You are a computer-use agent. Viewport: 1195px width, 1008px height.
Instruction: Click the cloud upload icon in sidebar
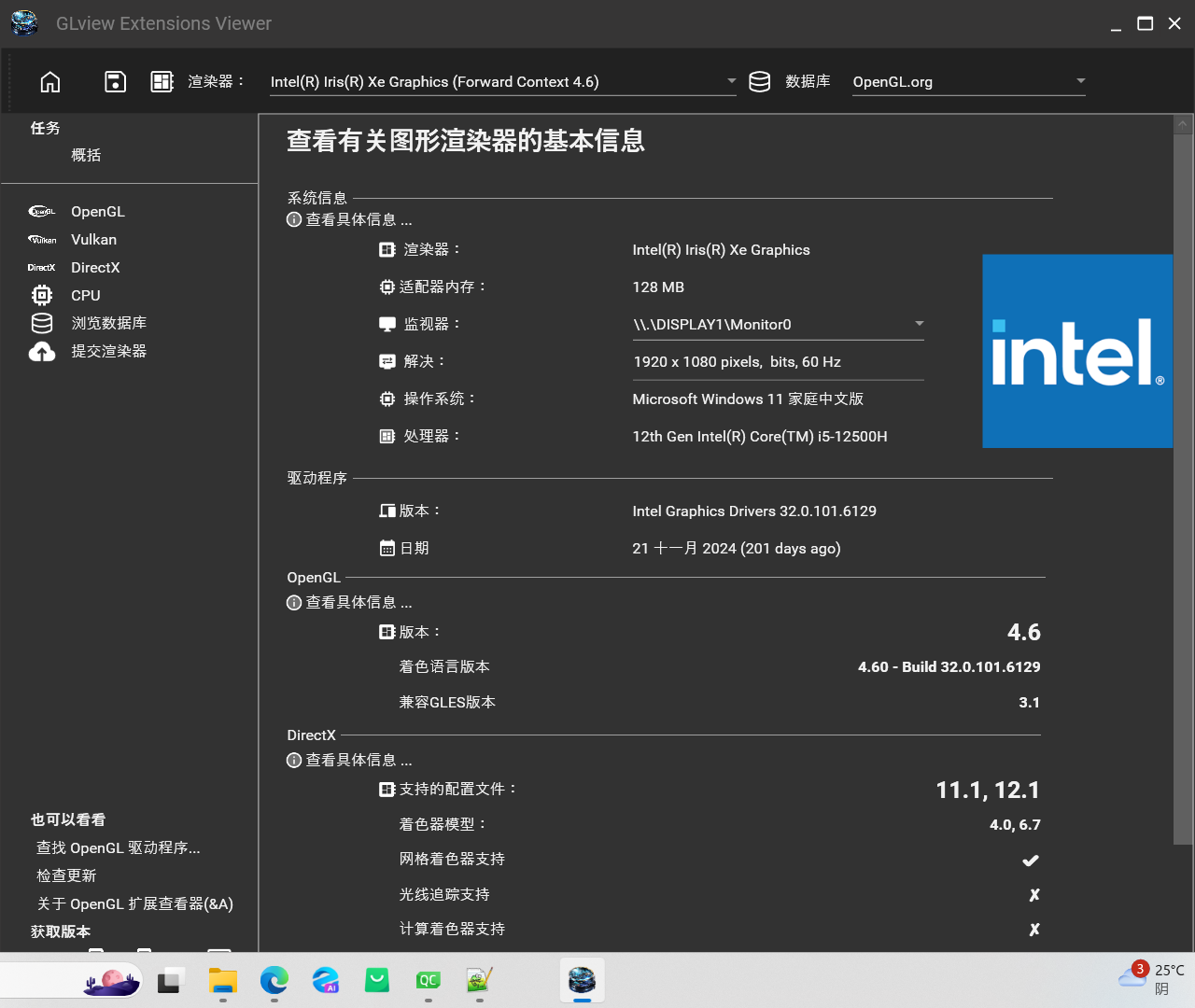42,351
